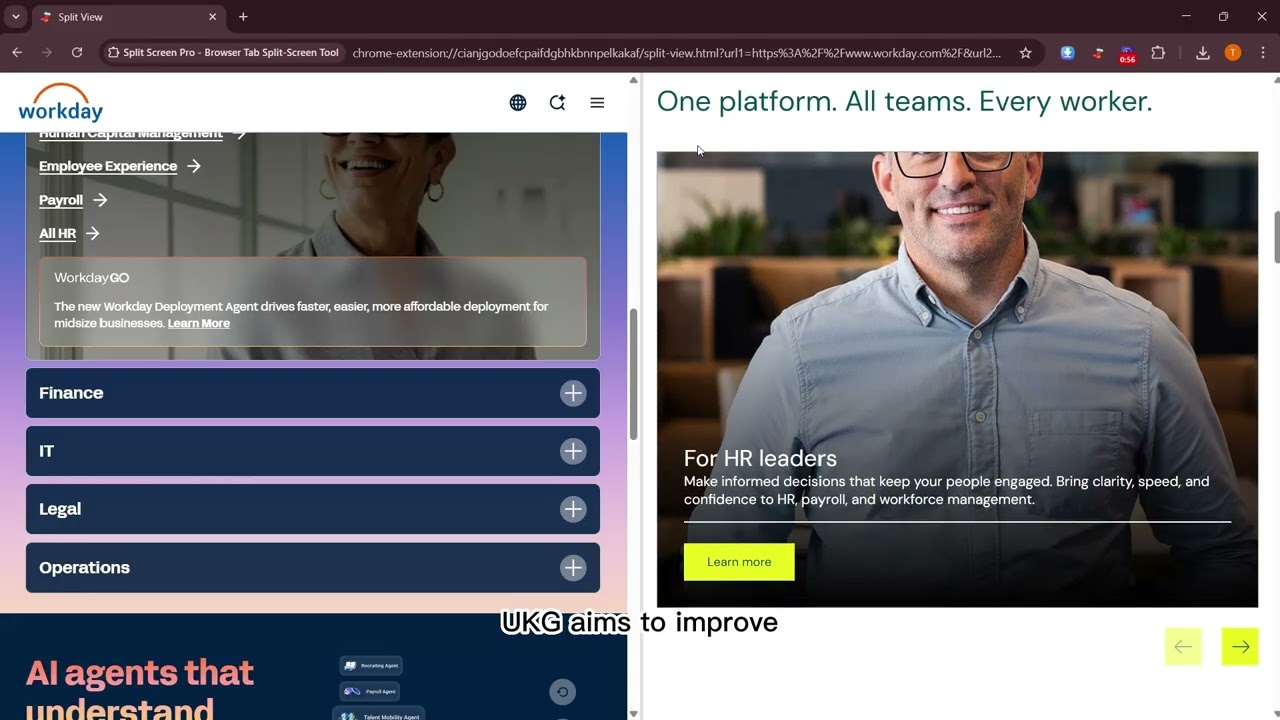Click the heading 'One platform. All teams. Every worker.'
Image resolution: width=1280 pixels, height=720 pixels.
click(x=904, y=101)
